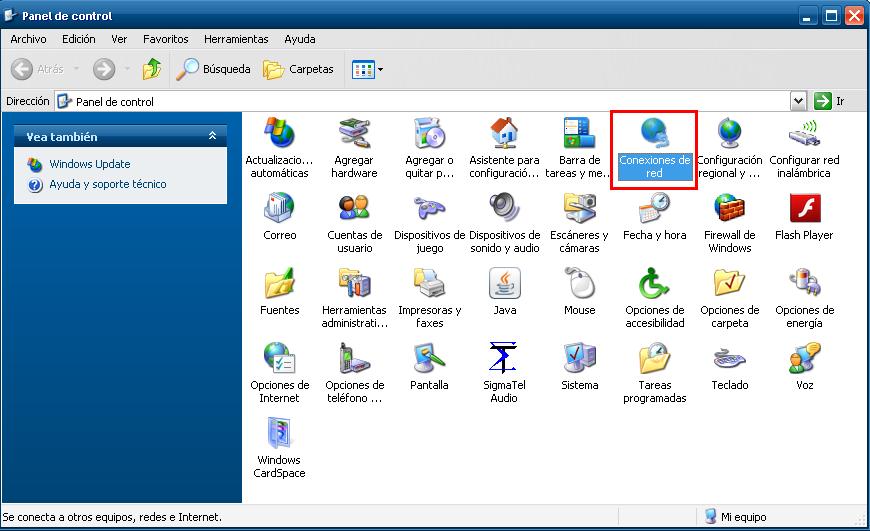Click the Búsqueda toolbar button
The width and height of the screenshot is (870, 531).
[214, 69]
